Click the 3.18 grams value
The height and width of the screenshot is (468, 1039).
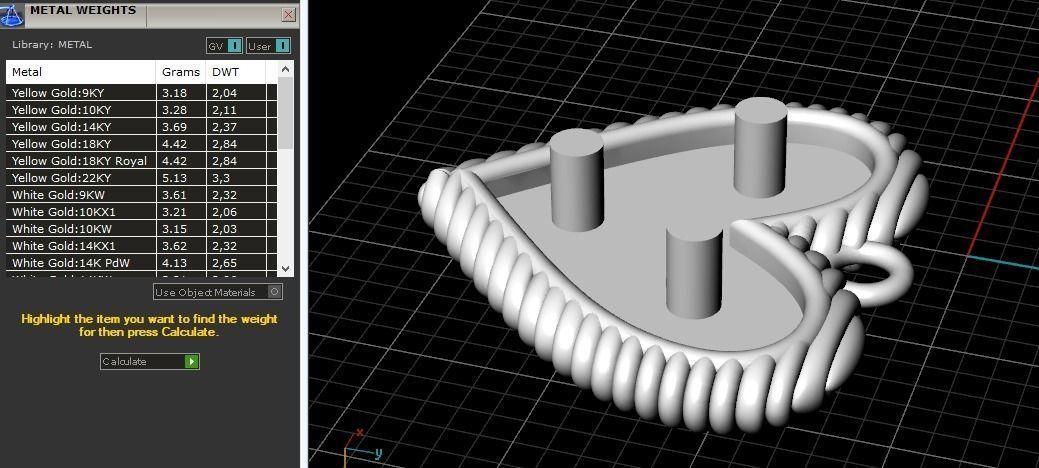click(174, 93)
